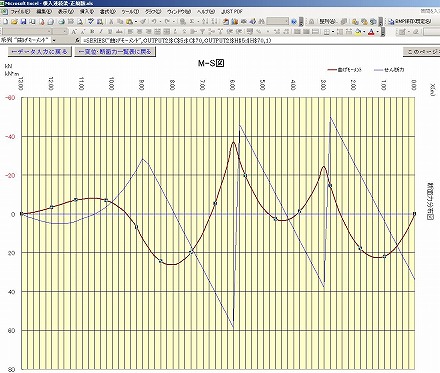440x373 pixels.
Task: Click the blue Help question mark icon
Action: 294,22
